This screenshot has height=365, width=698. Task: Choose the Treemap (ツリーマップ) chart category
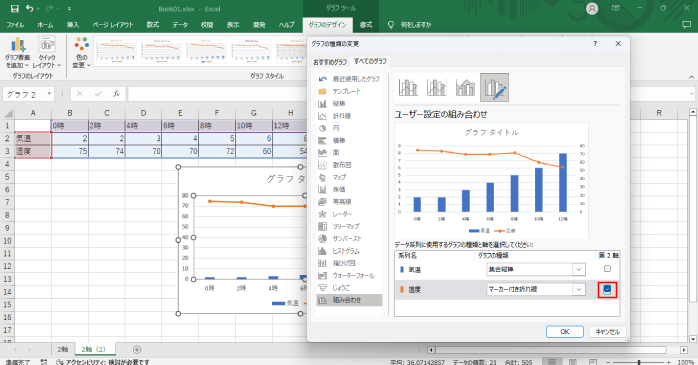coord(349,226)
